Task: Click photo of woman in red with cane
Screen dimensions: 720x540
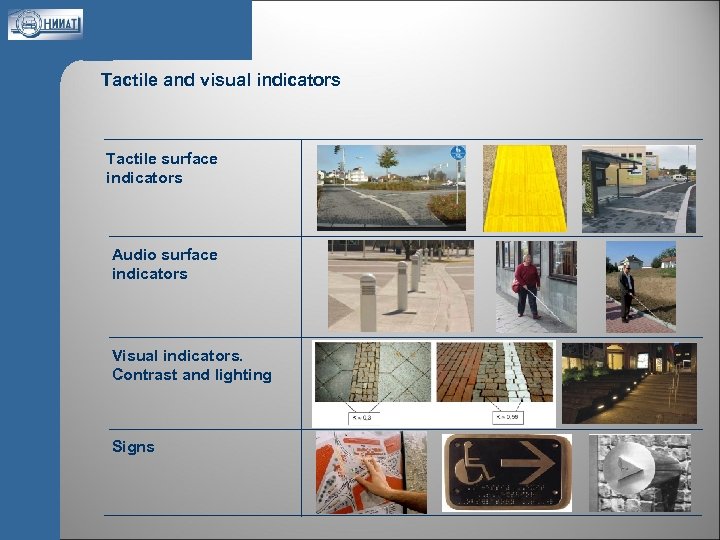Action: [536, 287]
